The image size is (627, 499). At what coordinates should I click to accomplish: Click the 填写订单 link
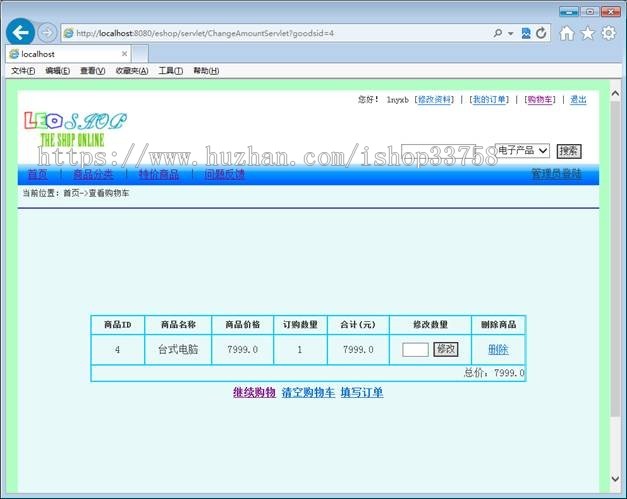(362, 392)
